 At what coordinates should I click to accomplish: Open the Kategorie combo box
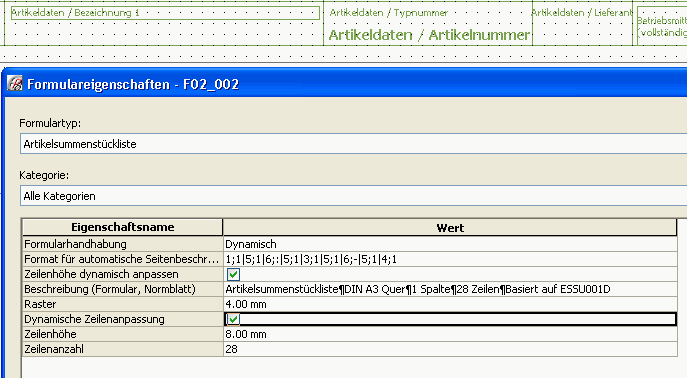click(353, 196)
